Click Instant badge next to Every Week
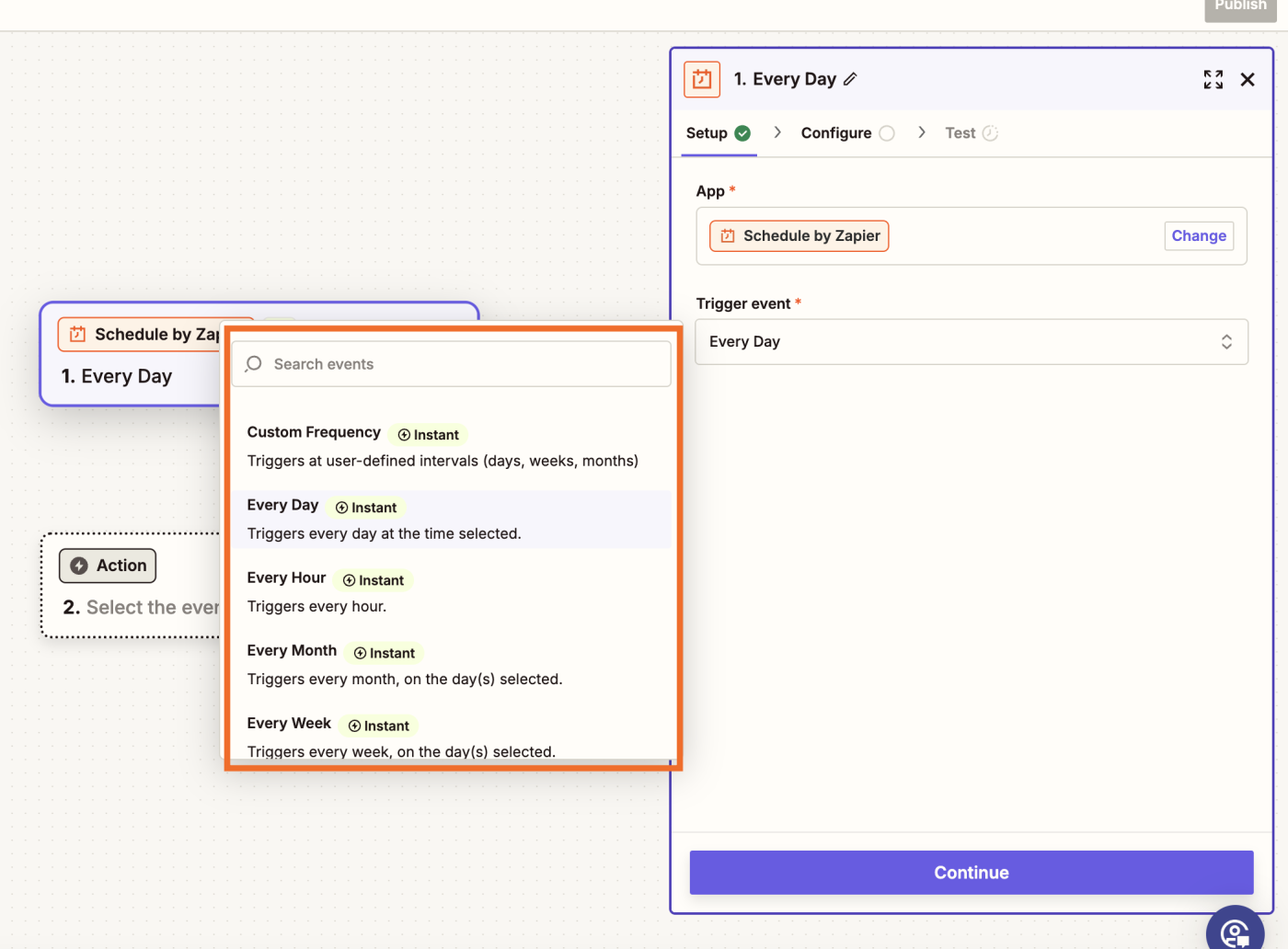The height and width of the screenshot is (949, 1288). 379,726
